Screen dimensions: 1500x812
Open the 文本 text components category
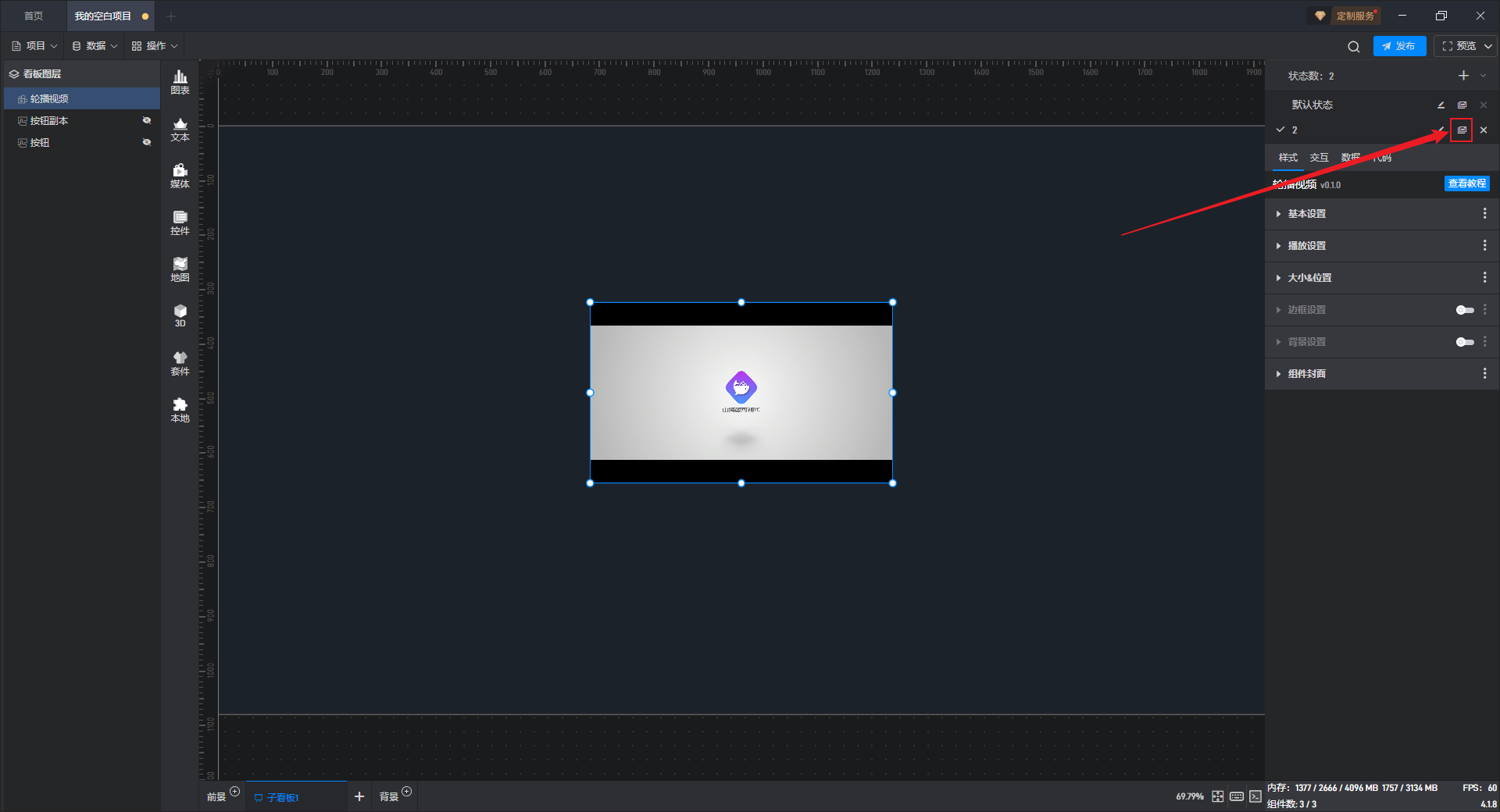[180, 129]
